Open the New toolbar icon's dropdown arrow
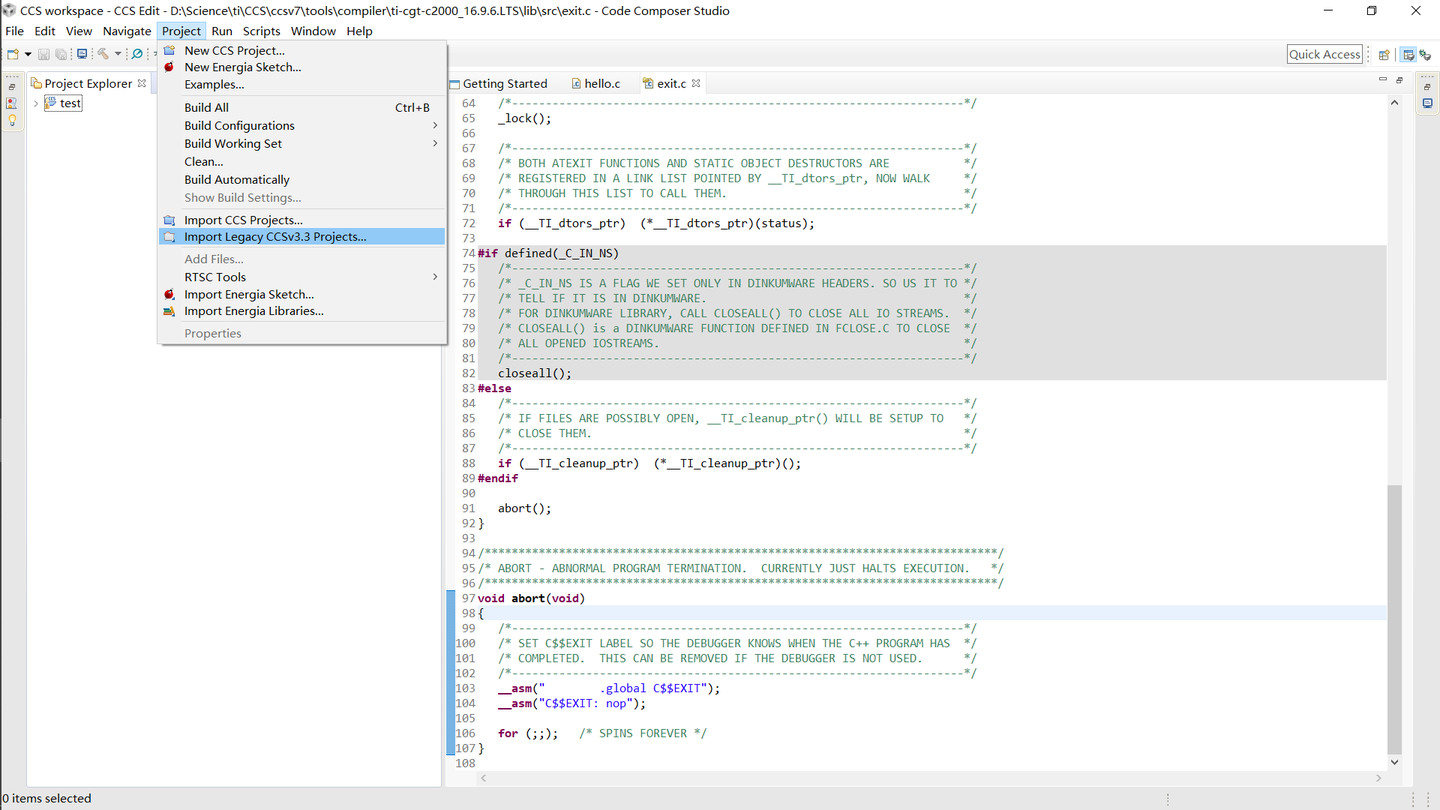This screenshot has width=1440, height=810. tap(28, 54)
